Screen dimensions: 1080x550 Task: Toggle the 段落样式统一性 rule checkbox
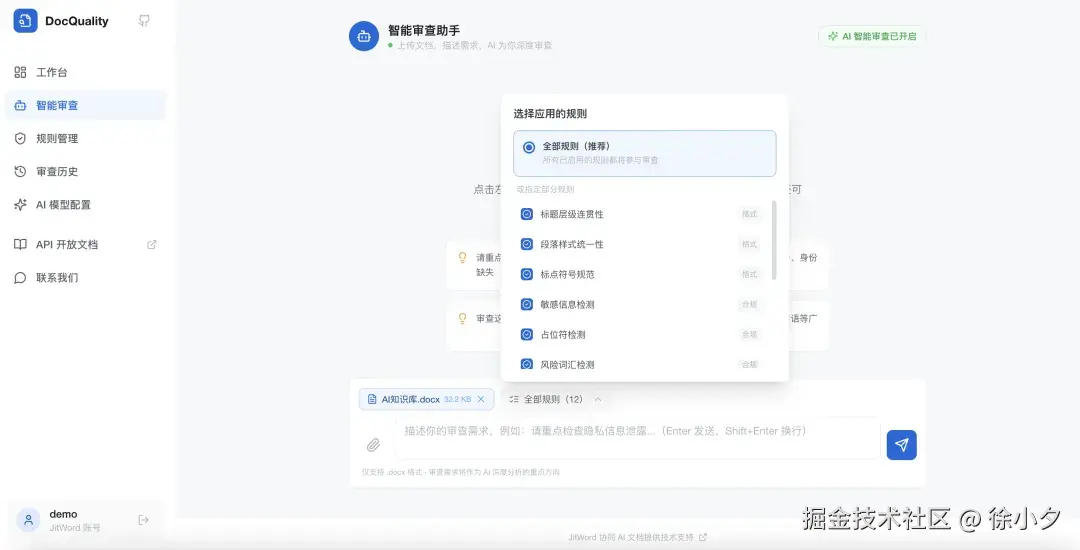pyautogui.click(x=527, y=244)
